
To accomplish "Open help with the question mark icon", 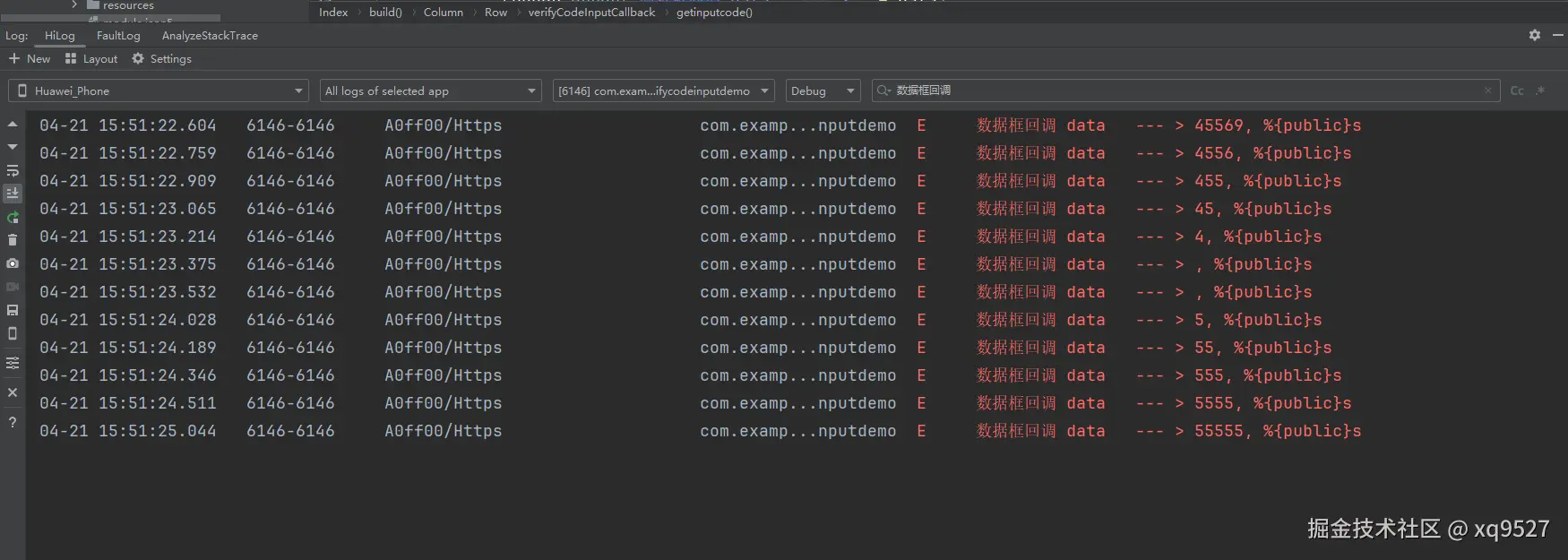I will (13, 422).
